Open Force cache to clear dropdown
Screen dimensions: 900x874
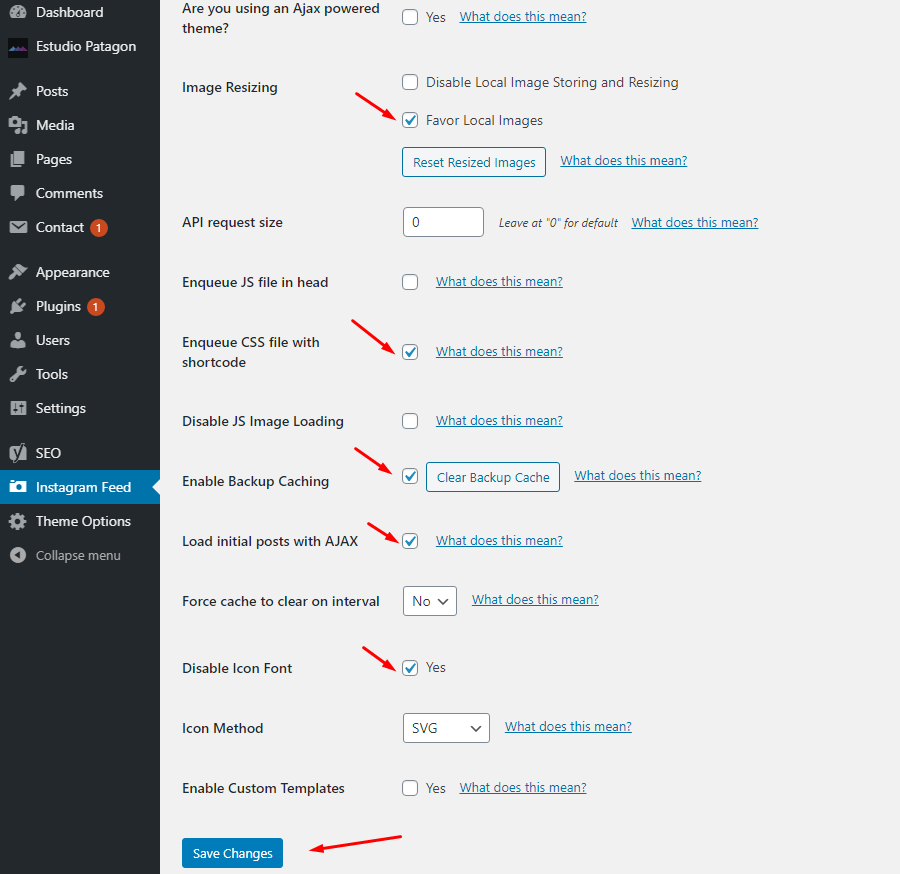tap(430, 601)
